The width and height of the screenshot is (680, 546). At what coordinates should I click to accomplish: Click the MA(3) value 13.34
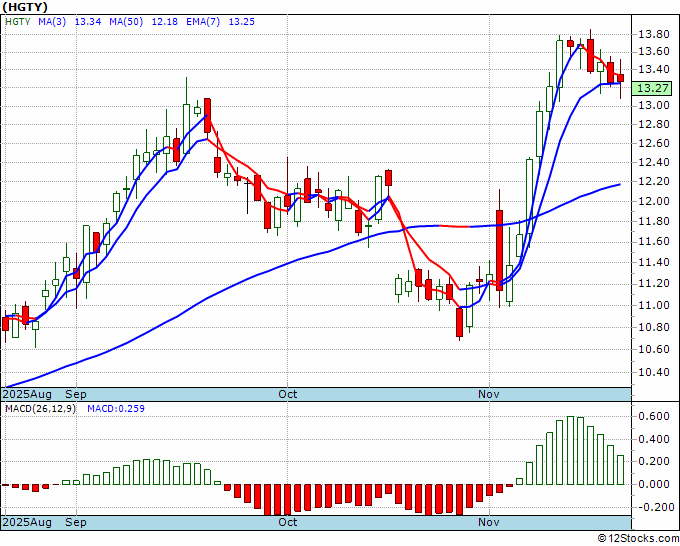[88, 22]
